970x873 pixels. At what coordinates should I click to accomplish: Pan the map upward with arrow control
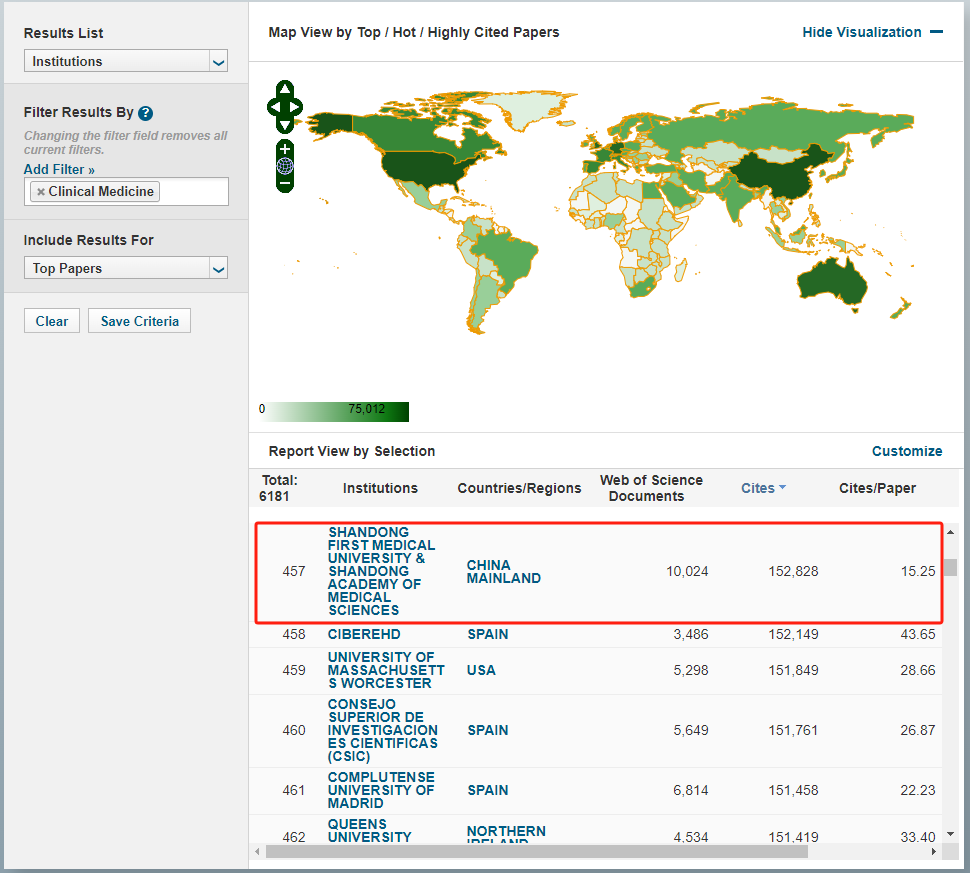coord(285,88)
